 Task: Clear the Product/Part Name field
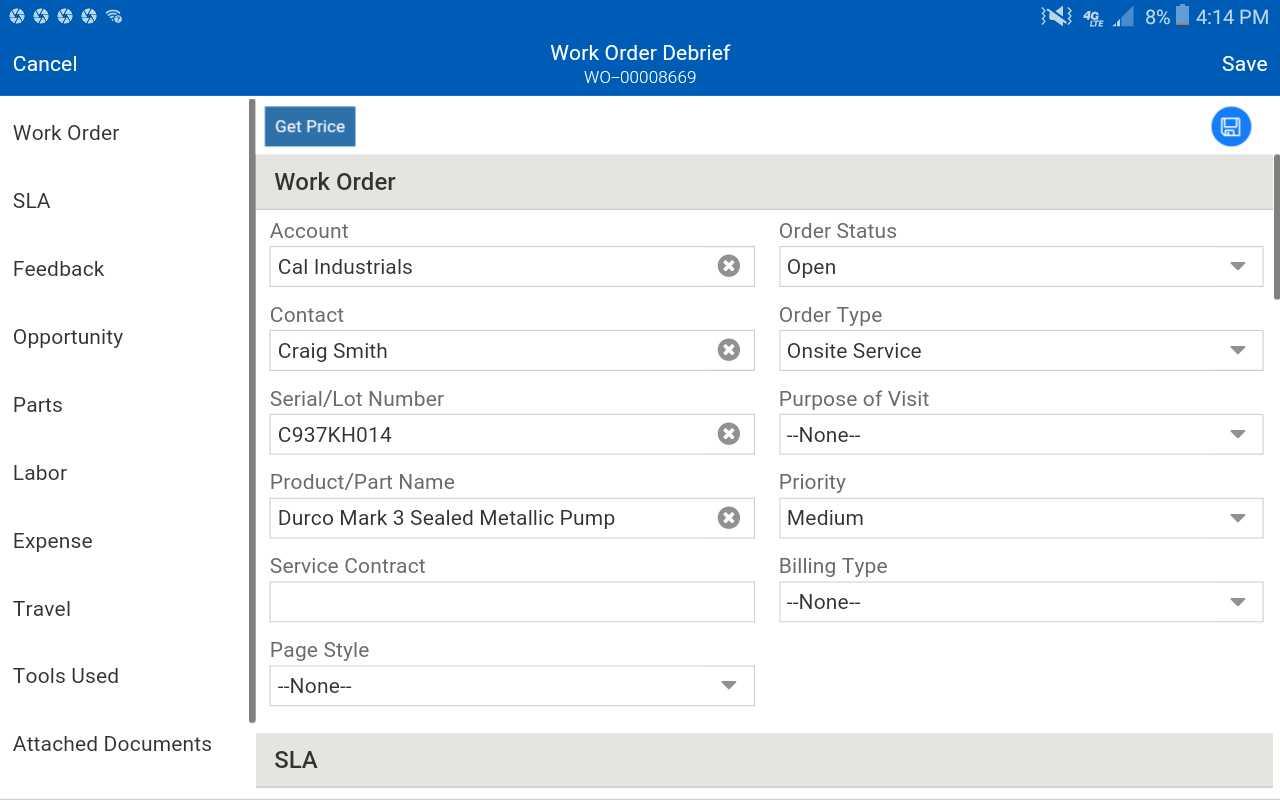(729, 517)
